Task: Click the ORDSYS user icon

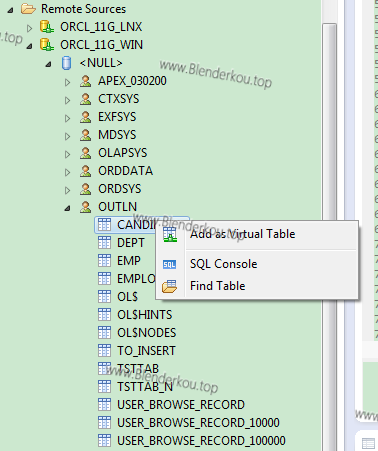Action: (86, 189)
